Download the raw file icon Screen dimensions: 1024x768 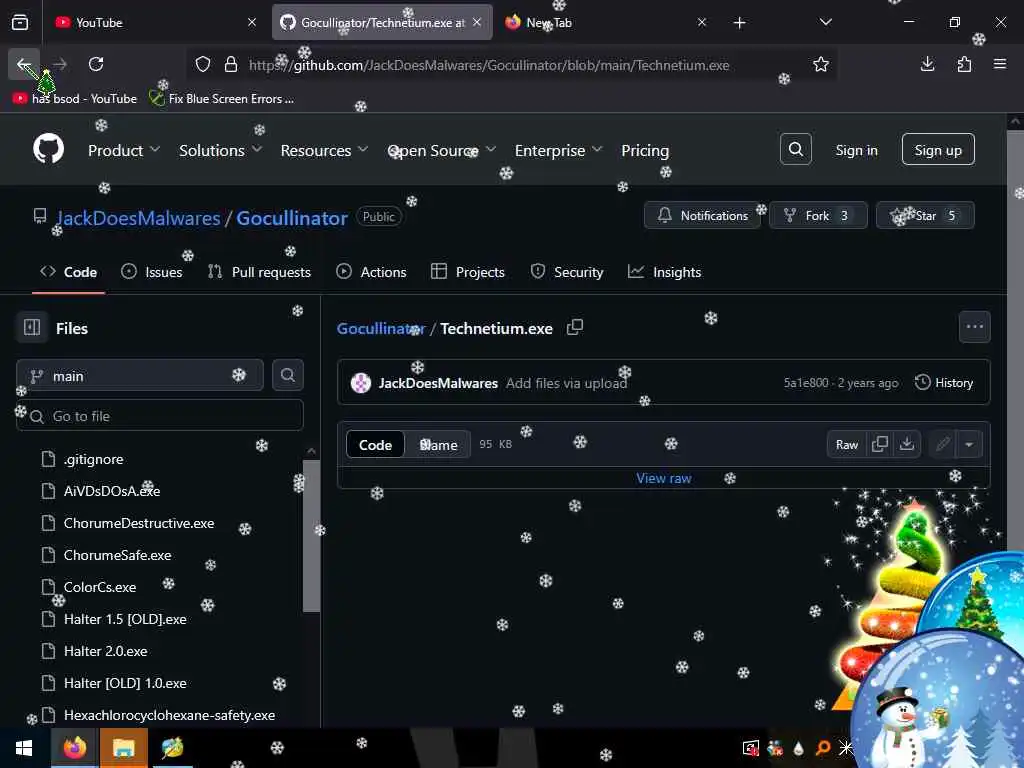[x=906, y=444]
